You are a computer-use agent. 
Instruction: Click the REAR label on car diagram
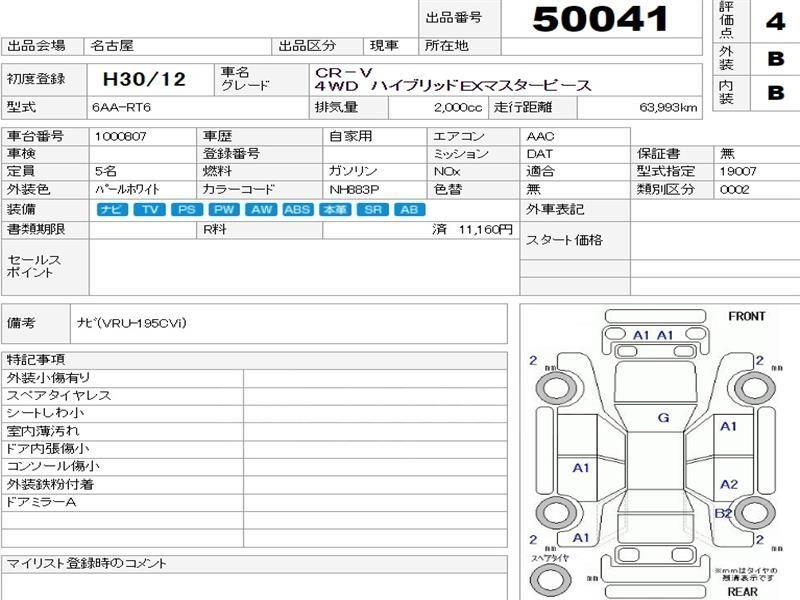[743, 592]
